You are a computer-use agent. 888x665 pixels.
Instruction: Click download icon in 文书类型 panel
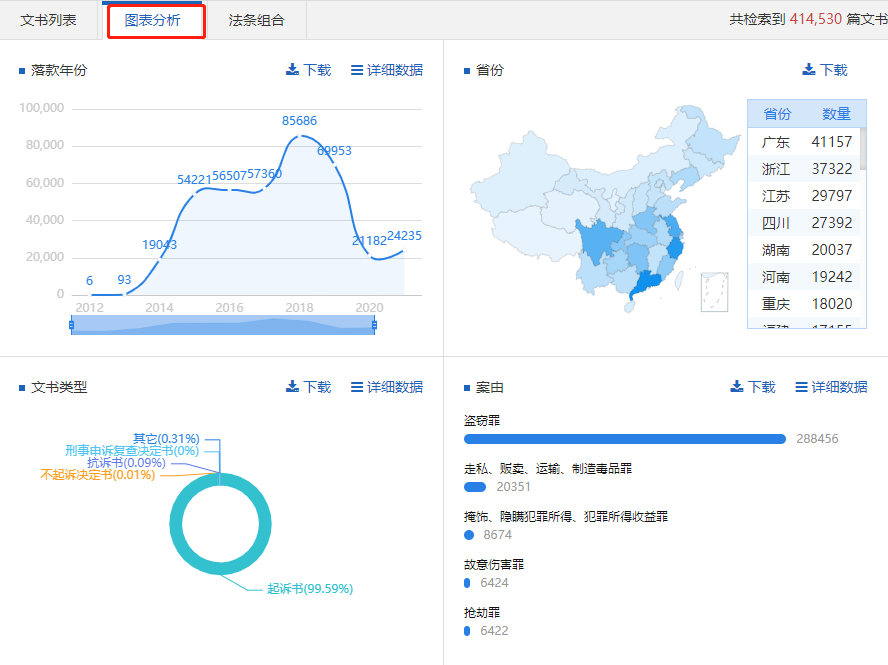(x=292, y=387)
